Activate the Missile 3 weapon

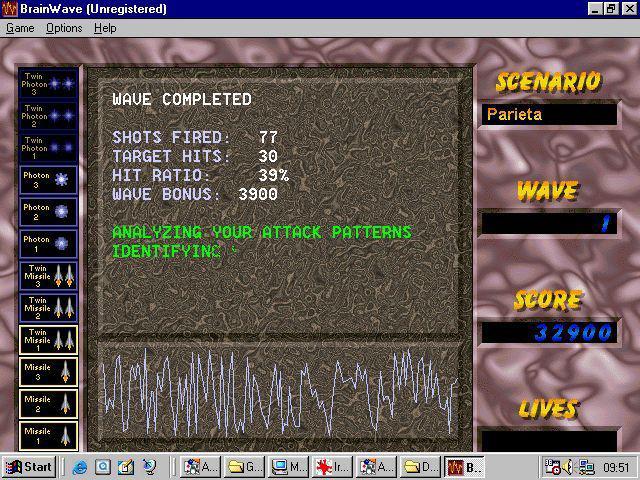coord(48,371)
